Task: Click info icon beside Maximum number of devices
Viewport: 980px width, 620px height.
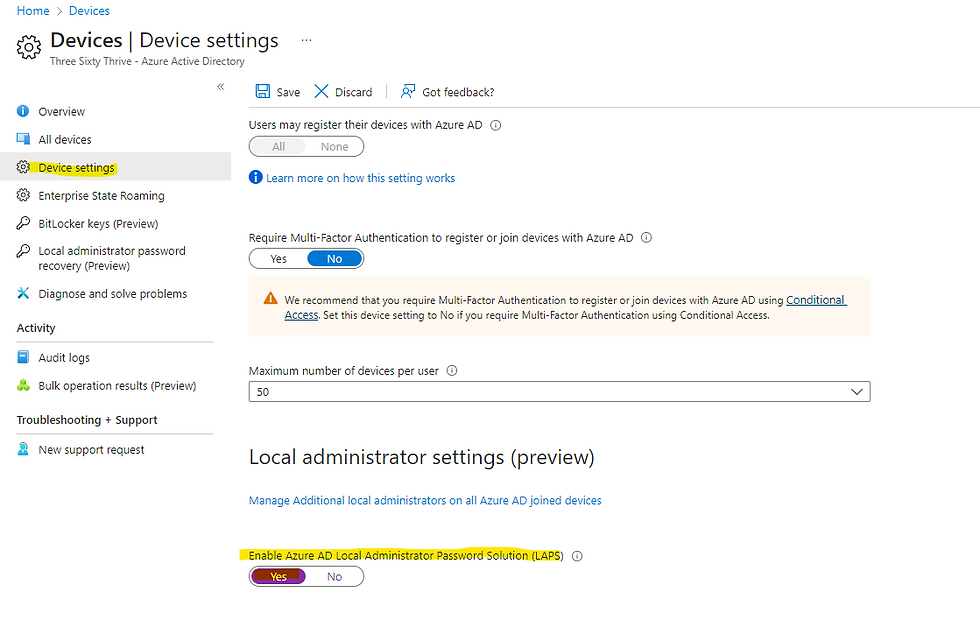Action: coord(452,371)
